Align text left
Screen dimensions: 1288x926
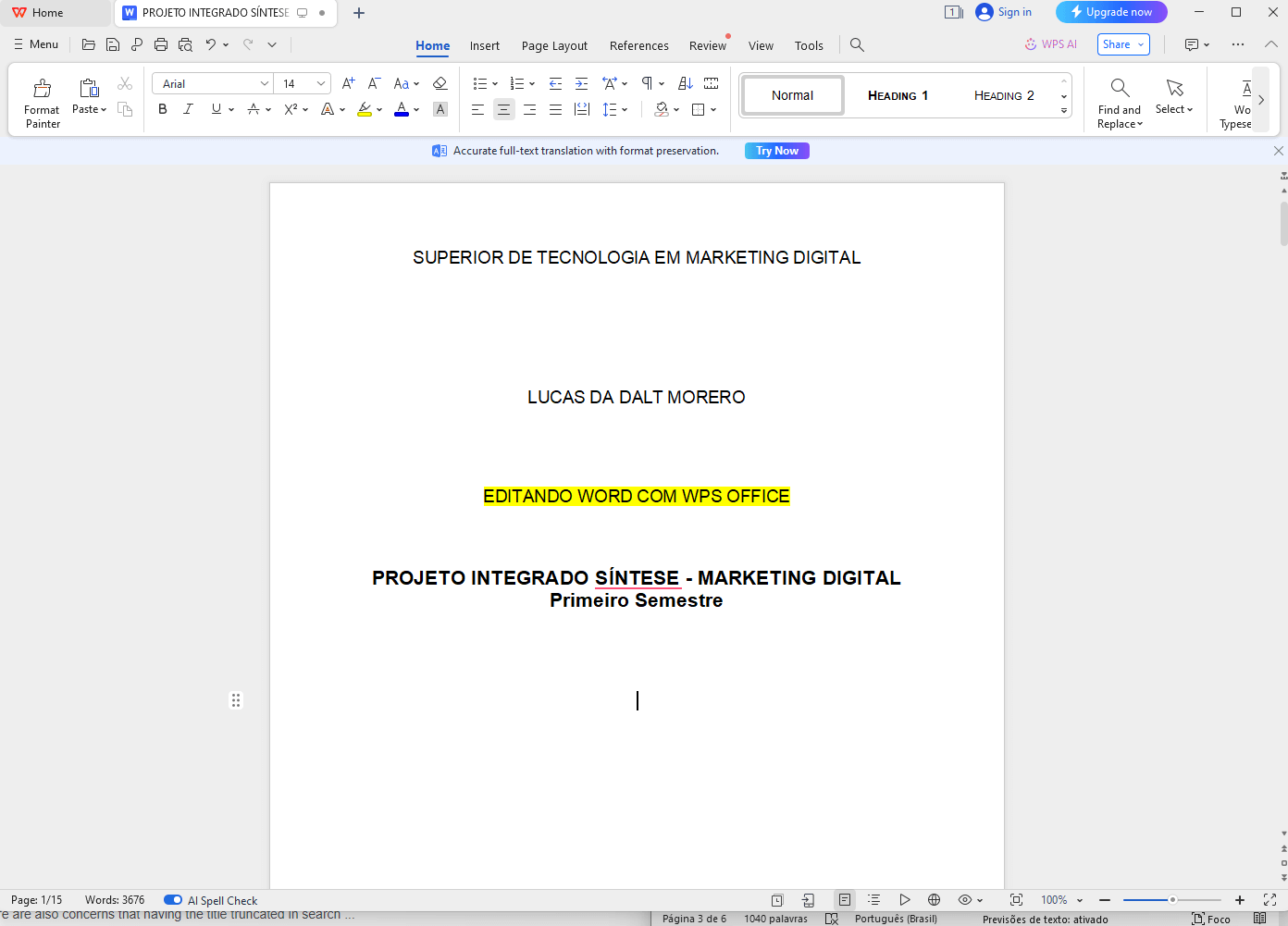[477, 109]
